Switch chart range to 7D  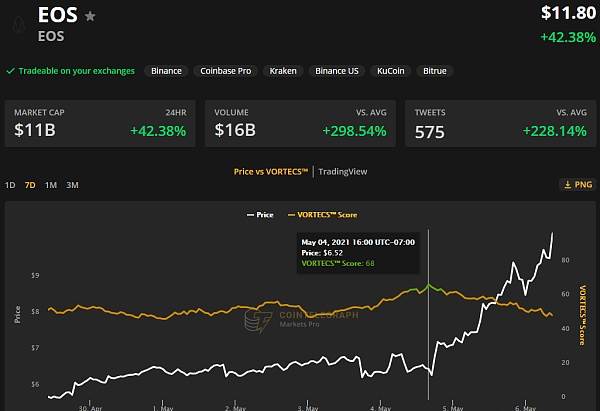coord(30,185)
